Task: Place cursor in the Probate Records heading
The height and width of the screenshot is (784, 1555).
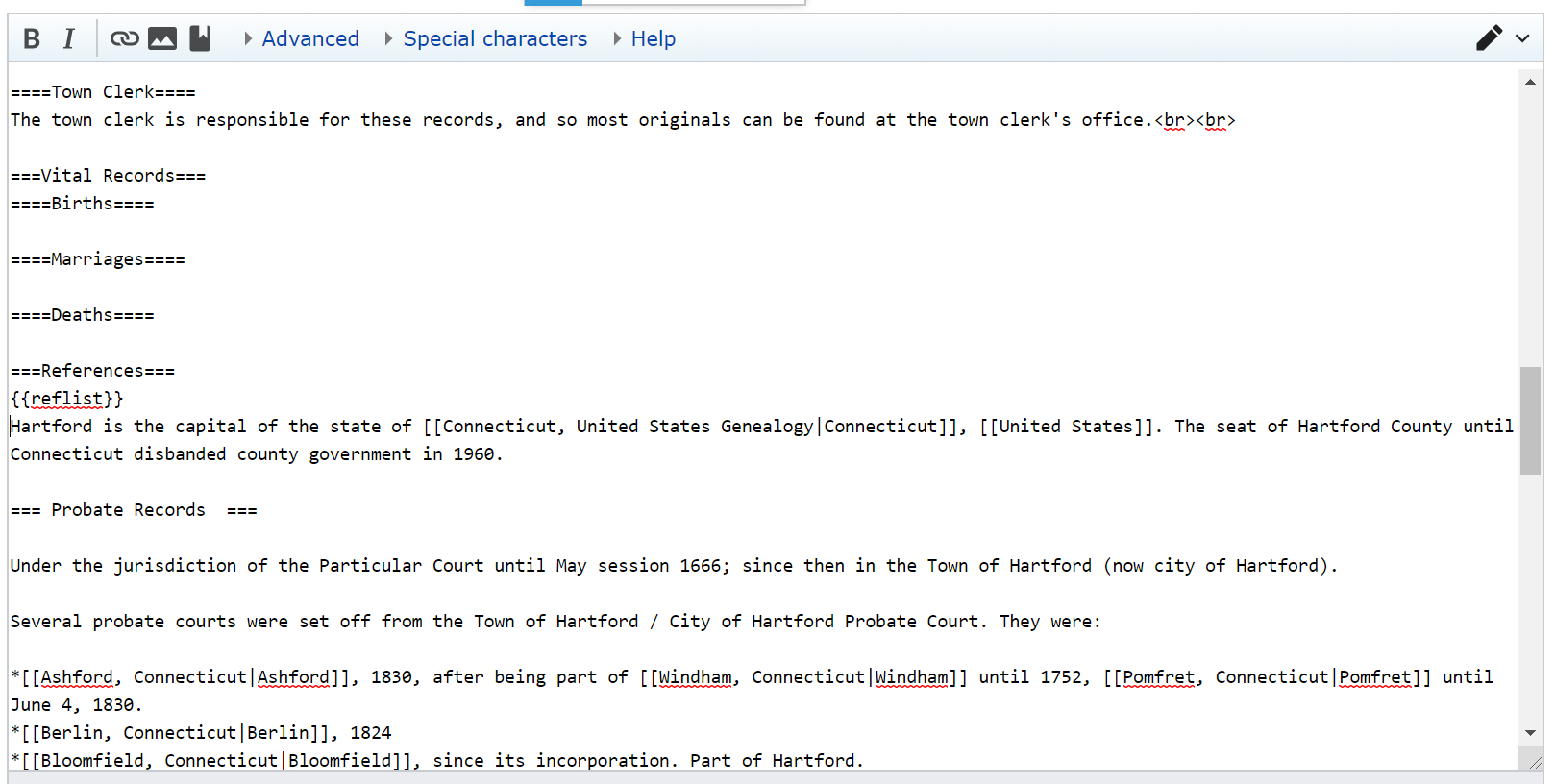Action: tap(128, 510)
